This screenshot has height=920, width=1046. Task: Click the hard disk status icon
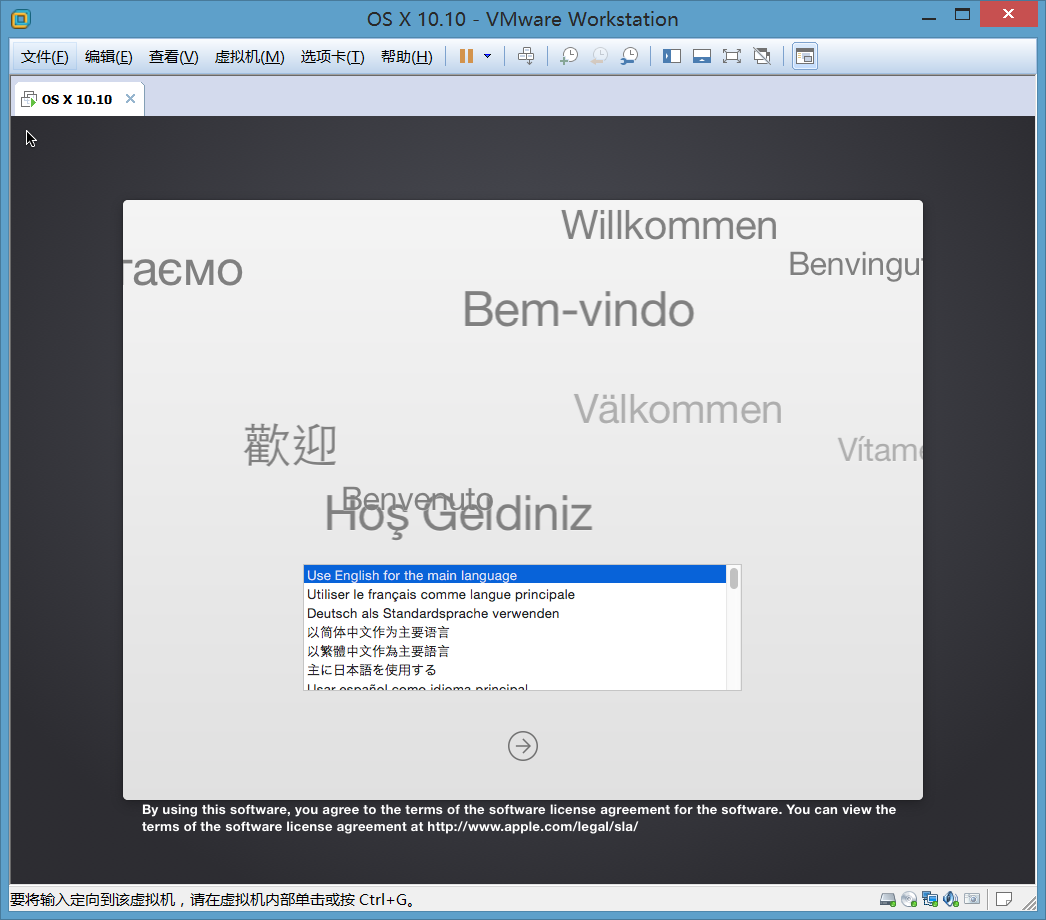(887, 899)
